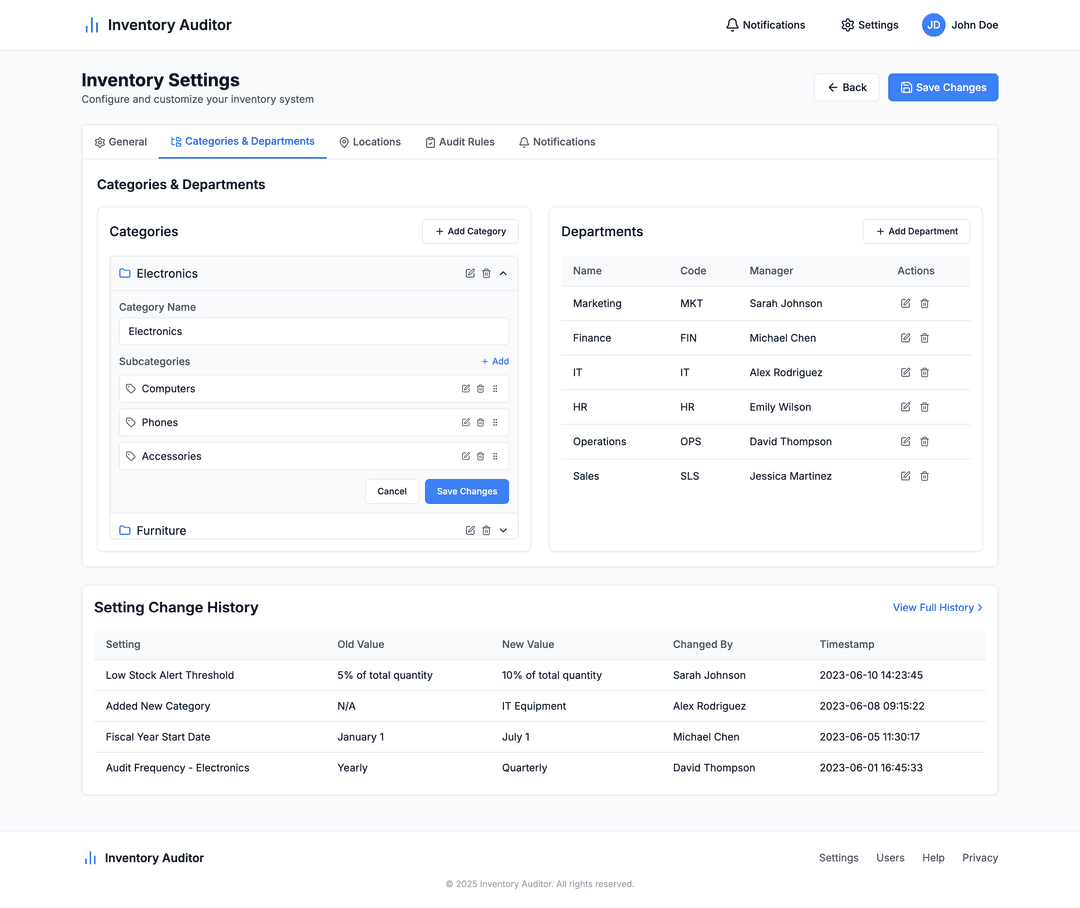Switch to the Audit Rules tab
Image resolution: width=1080 pixels, height=908 pixels.
(460, 141)
